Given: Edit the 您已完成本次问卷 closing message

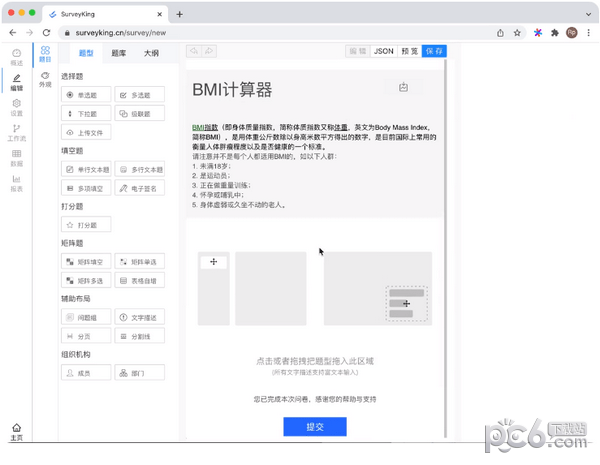Looking at the screenshot, I should click(315, 399).
